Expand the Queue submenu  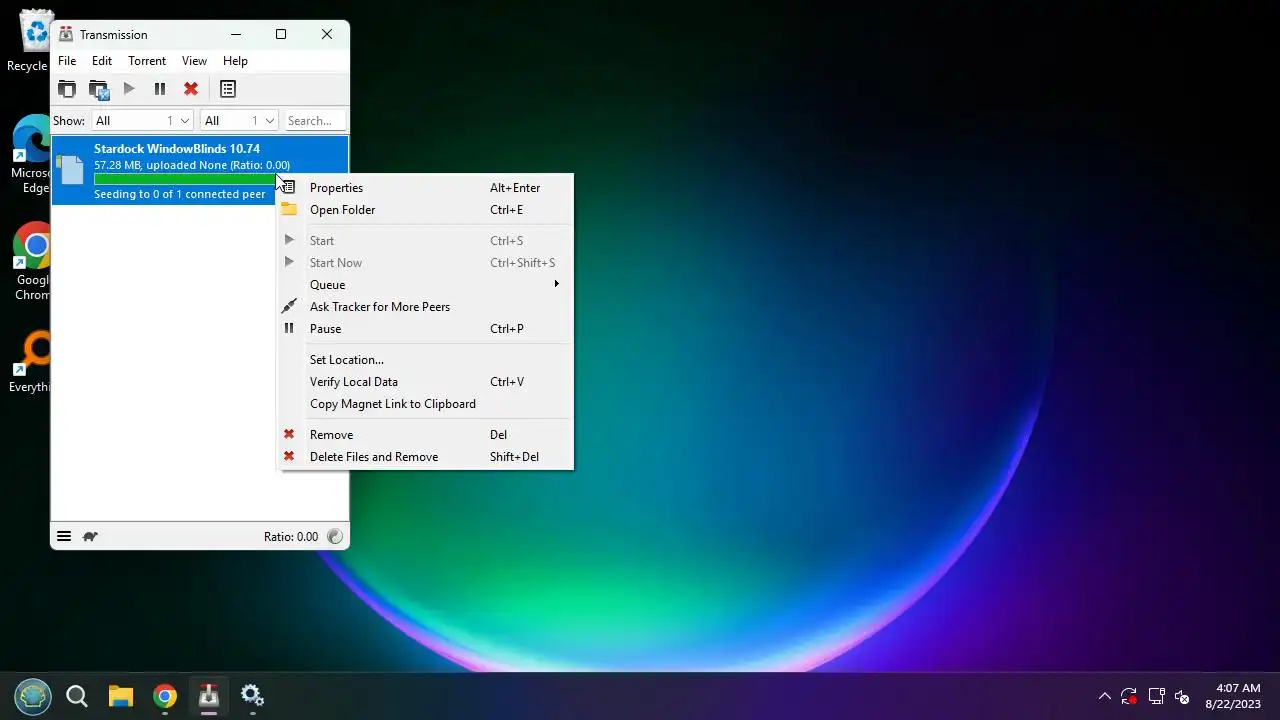pos(425,285)
